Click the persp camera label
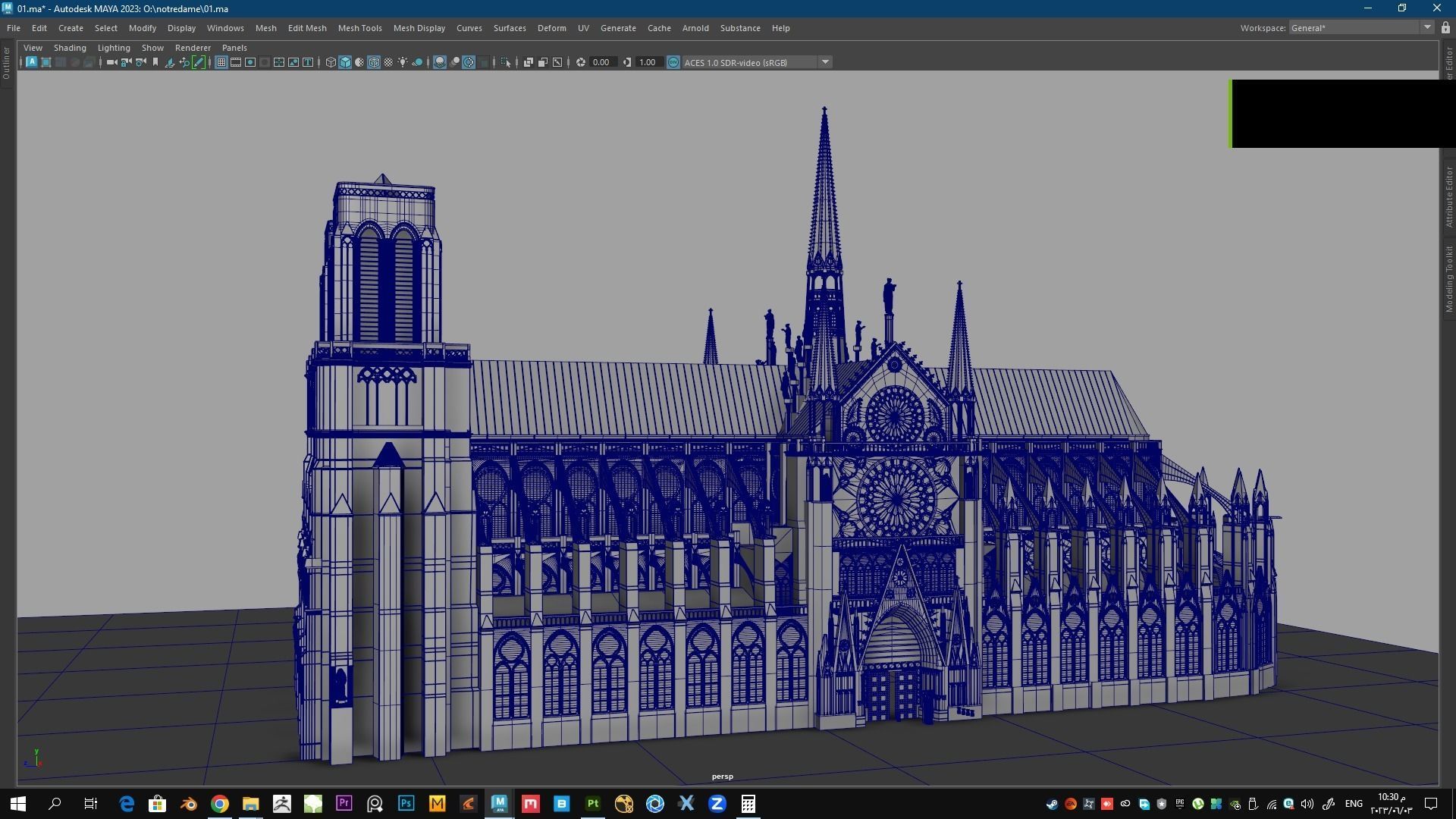 722,777
